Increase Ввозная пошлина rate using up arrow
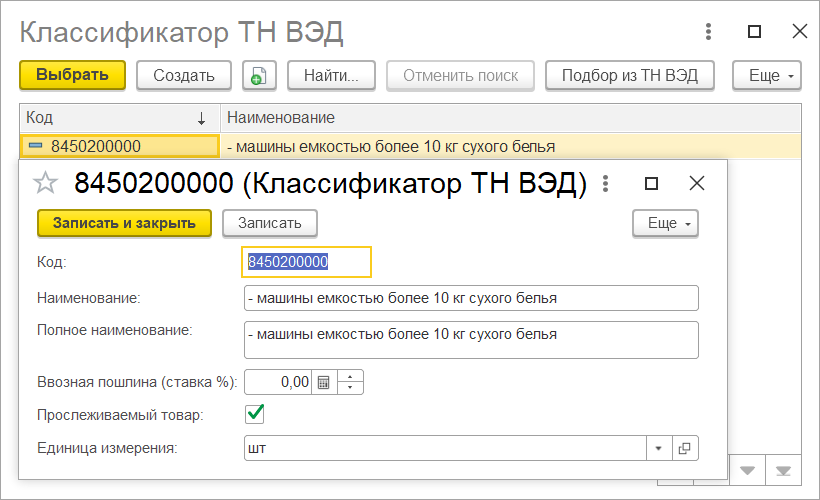This screenshot has height=500, width=820. pos(350,377)
